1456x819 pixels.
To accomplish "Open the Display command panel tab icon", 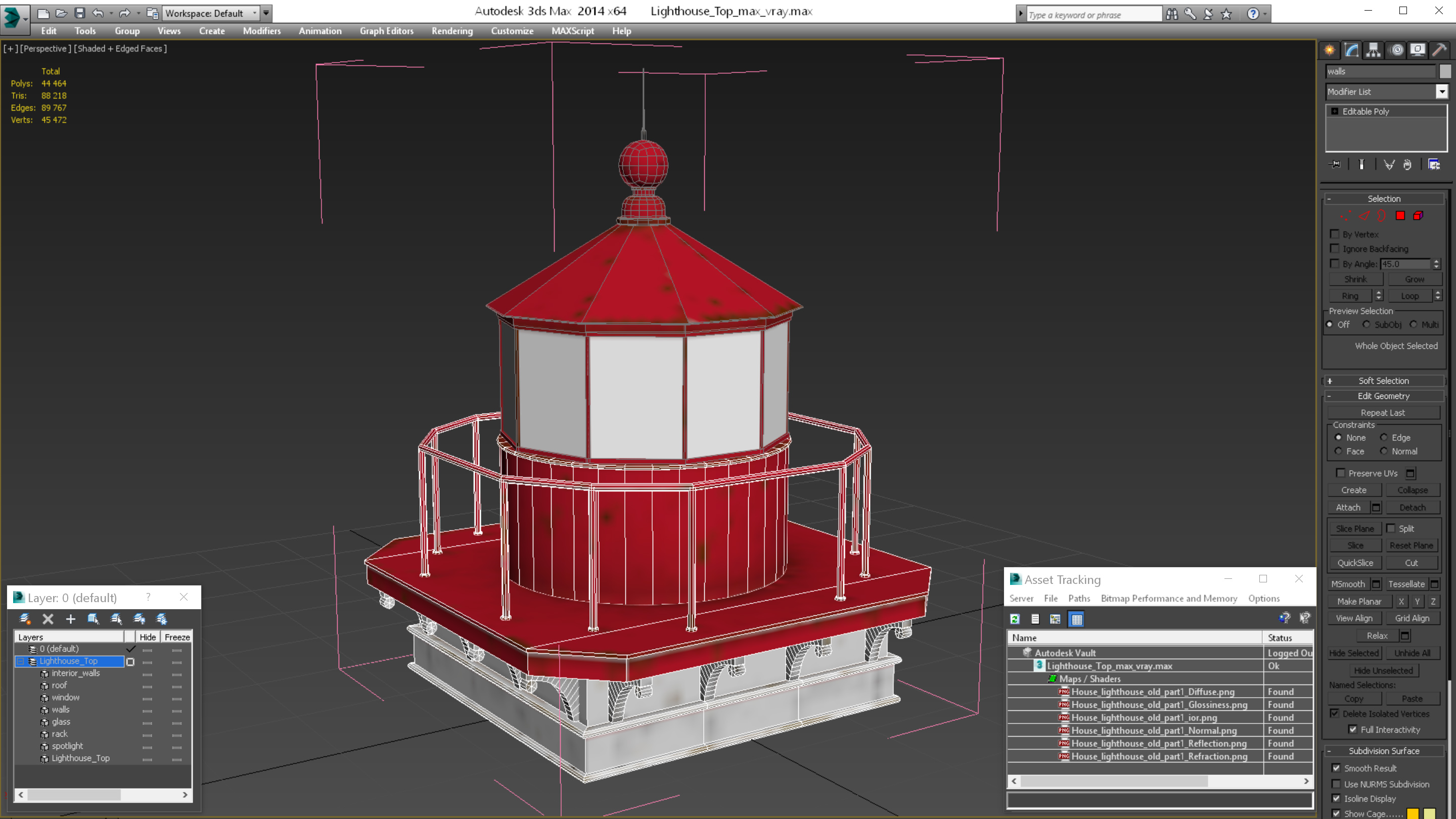I will click(x=1418, y=51).
